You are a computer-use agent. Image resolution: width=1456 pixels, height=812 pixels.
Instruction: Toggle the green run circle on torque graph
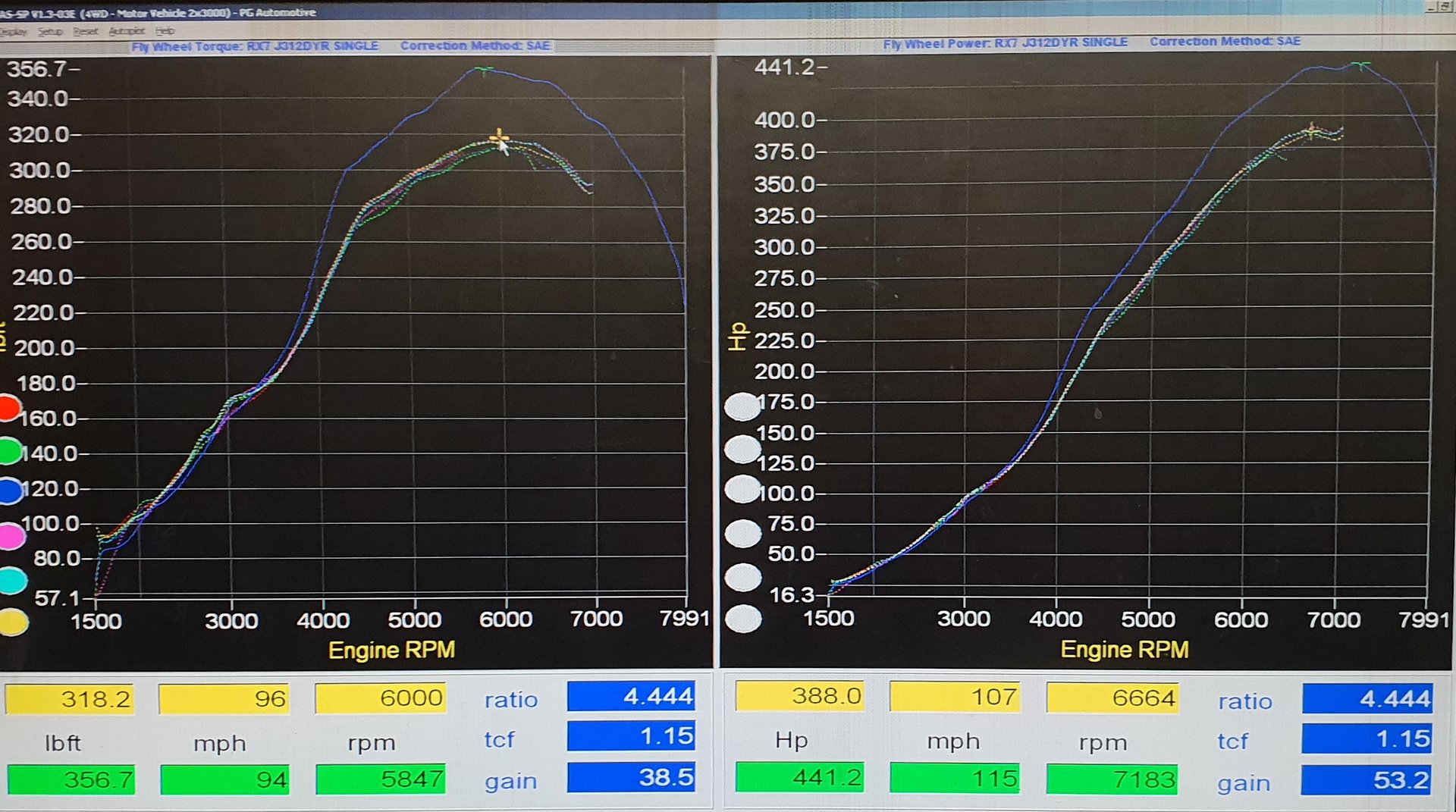coord(11,451)
